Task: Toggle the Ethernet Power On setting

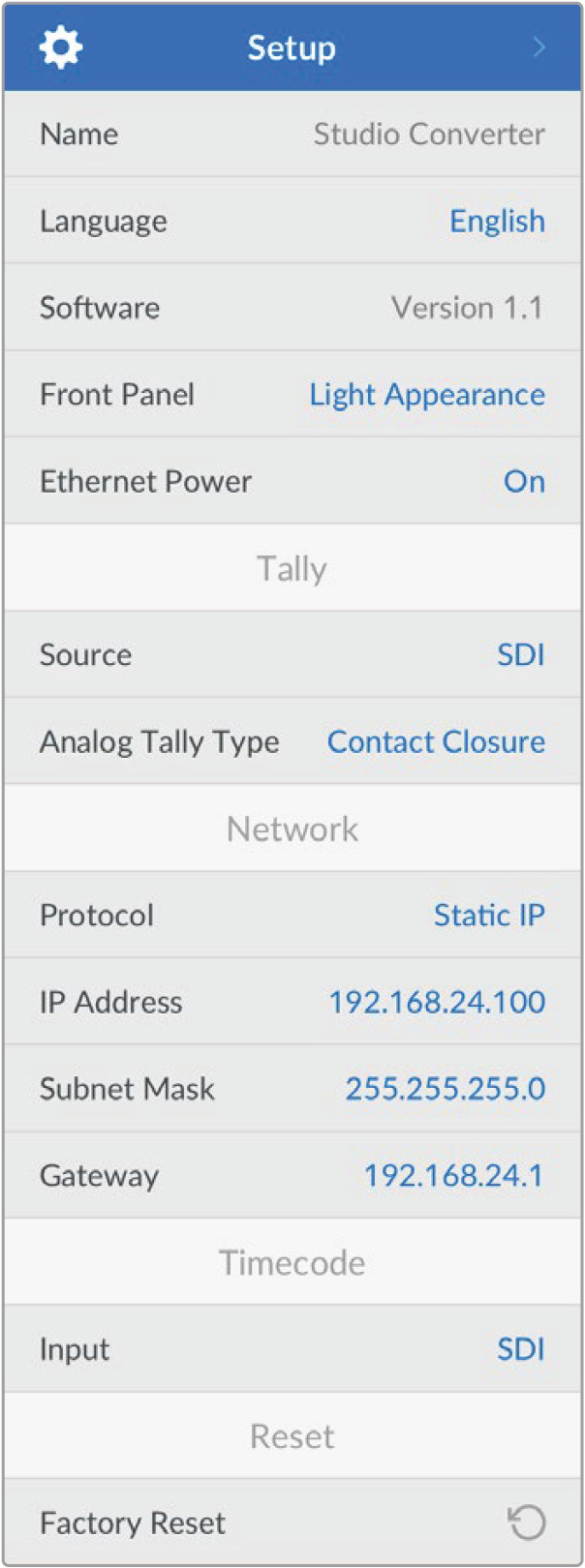Action: (524, 481)
